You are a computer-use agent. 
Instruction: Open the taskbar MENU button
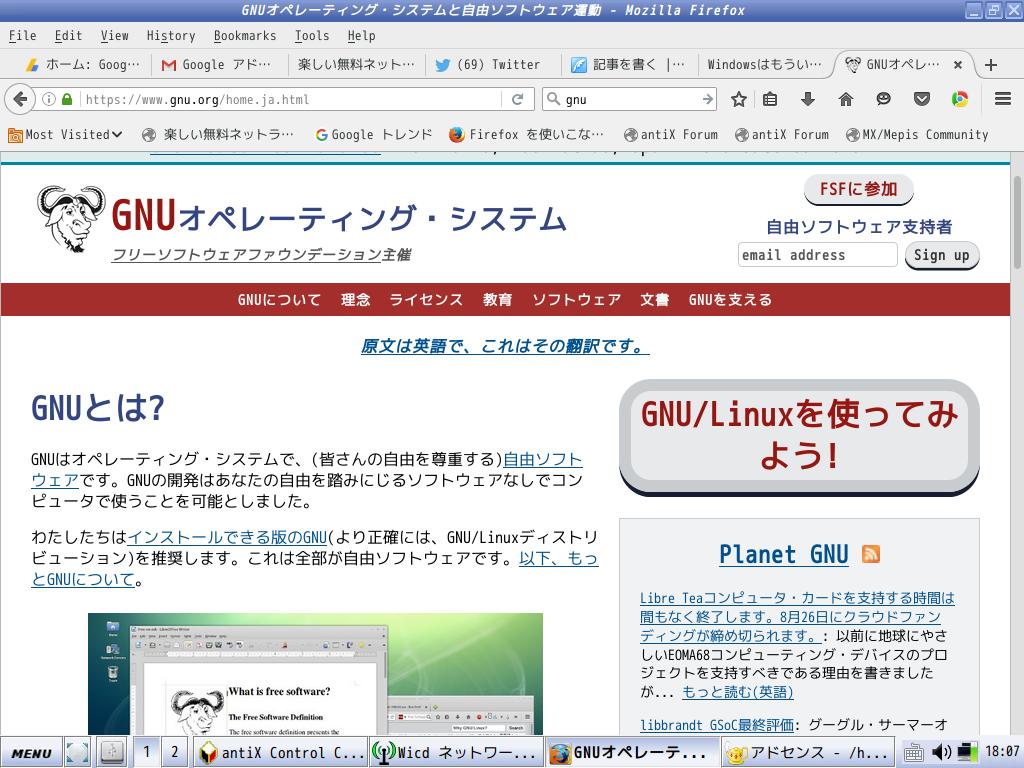[x=31, y=752]
